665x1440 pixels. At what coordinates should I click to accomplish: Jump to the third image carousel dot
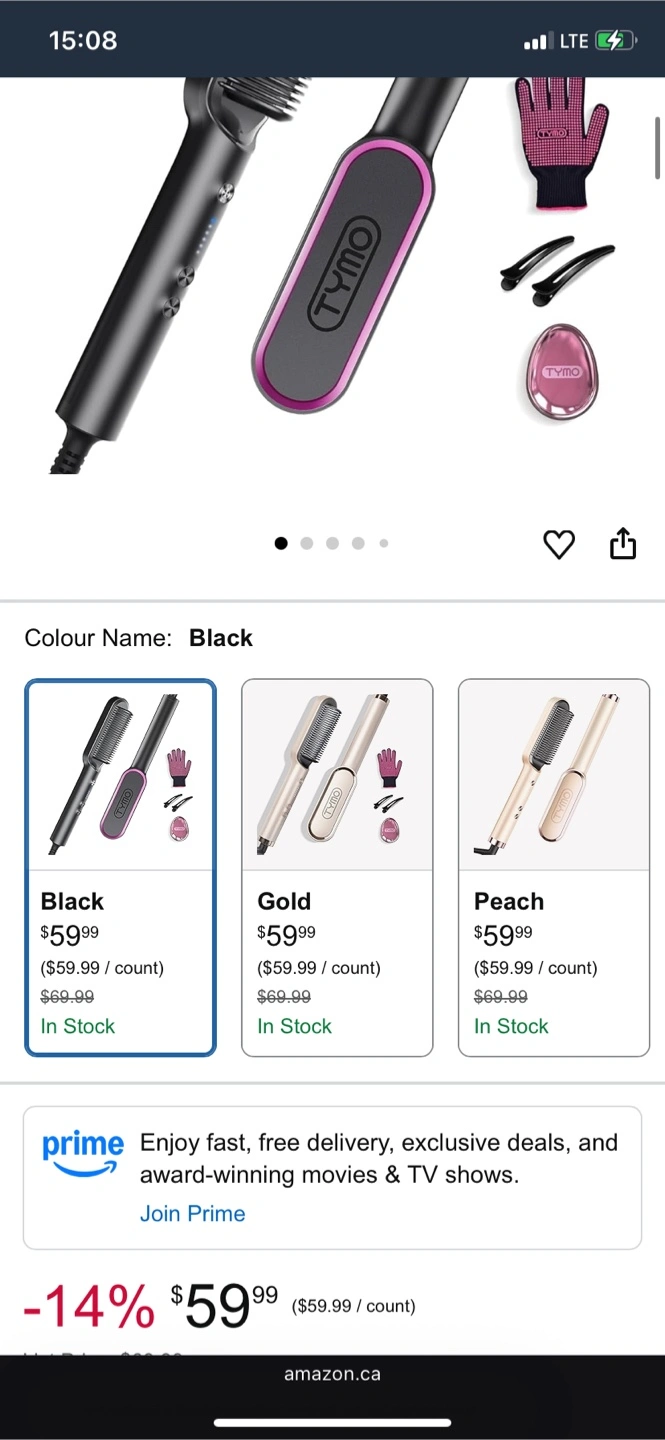(332, 543)
